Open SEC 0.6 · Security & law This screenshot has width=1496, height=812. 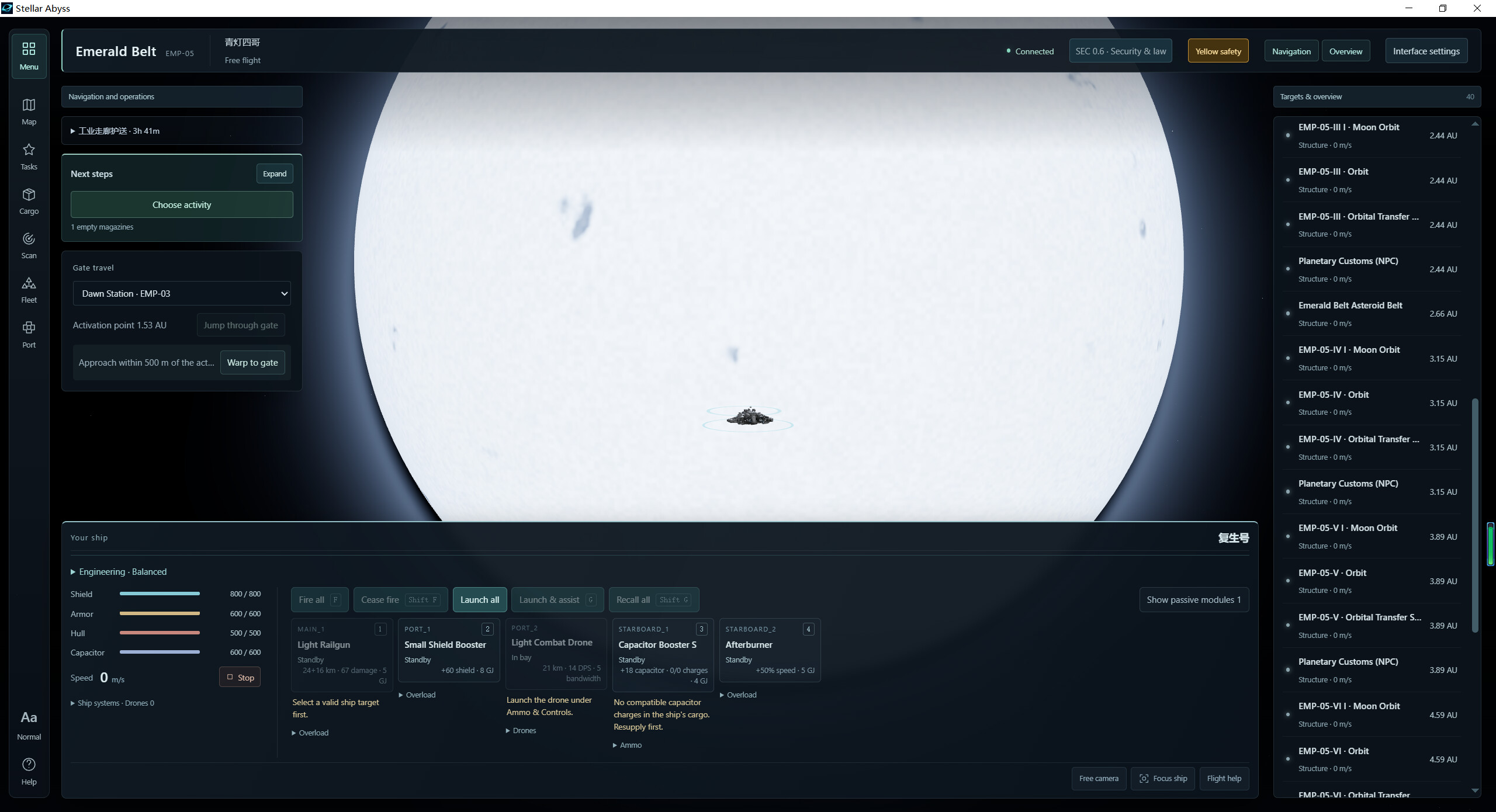tap(1120, 51)
